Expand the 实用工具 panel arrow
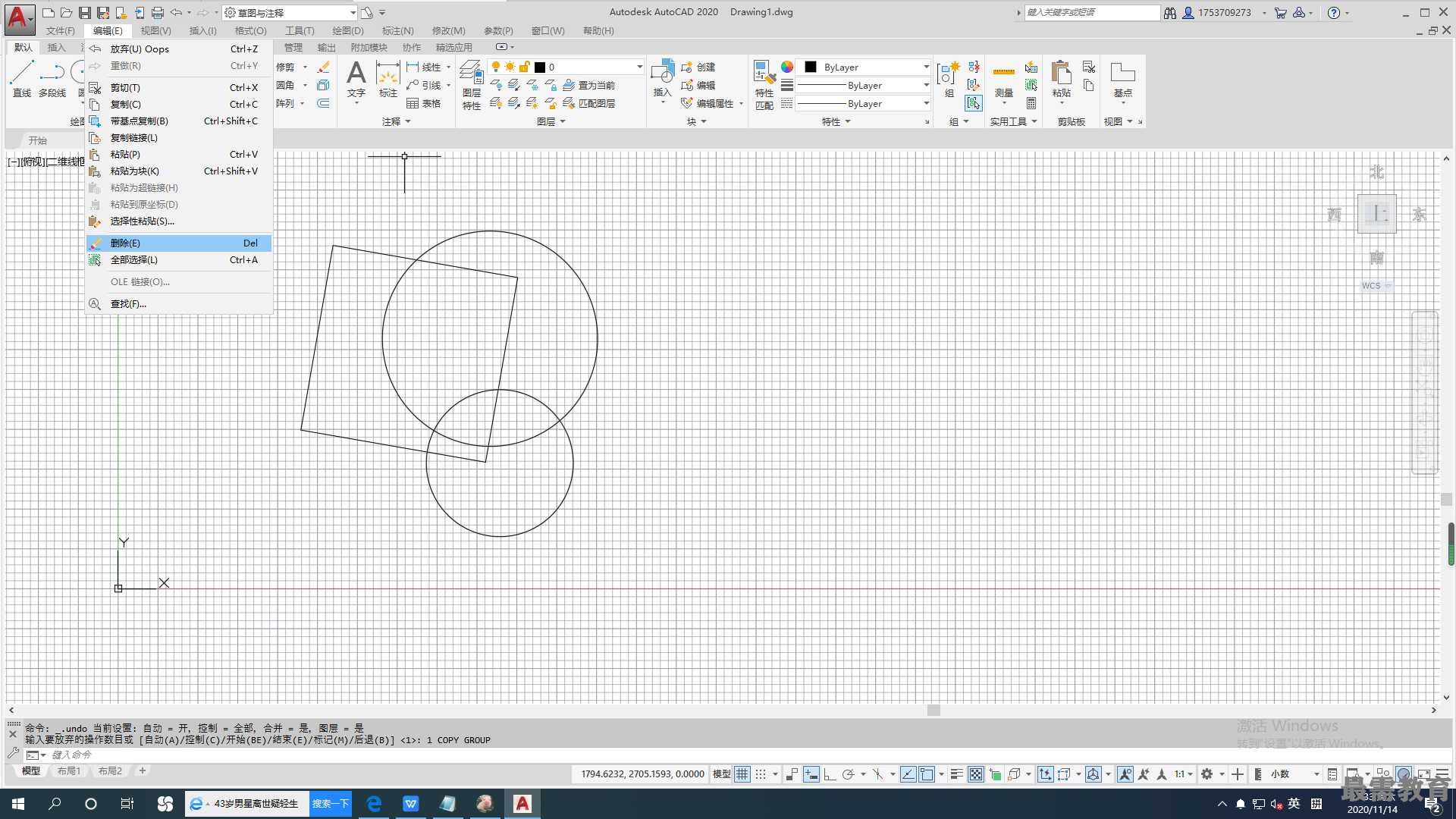 coord(1034,121)
